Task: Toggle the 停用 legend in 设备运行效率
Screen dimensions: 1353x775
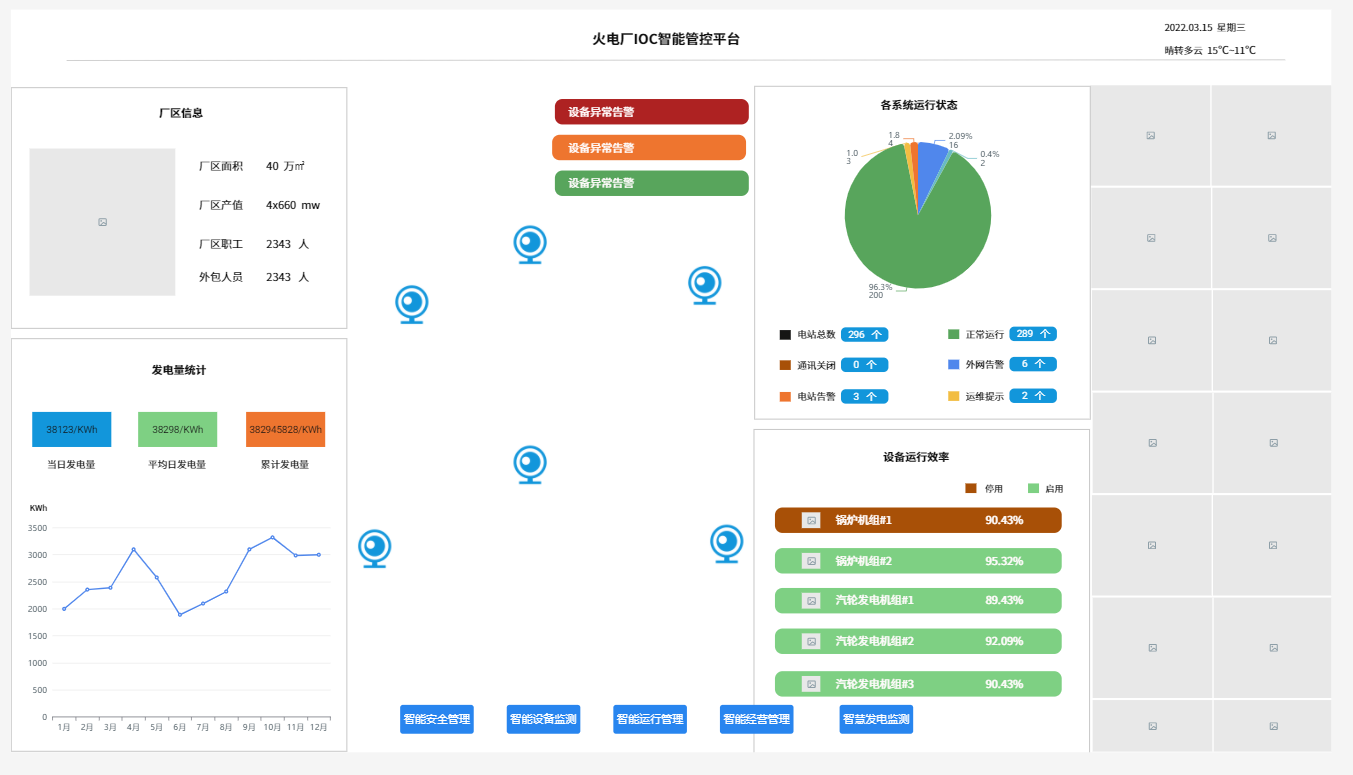Action: pos(984,488)
